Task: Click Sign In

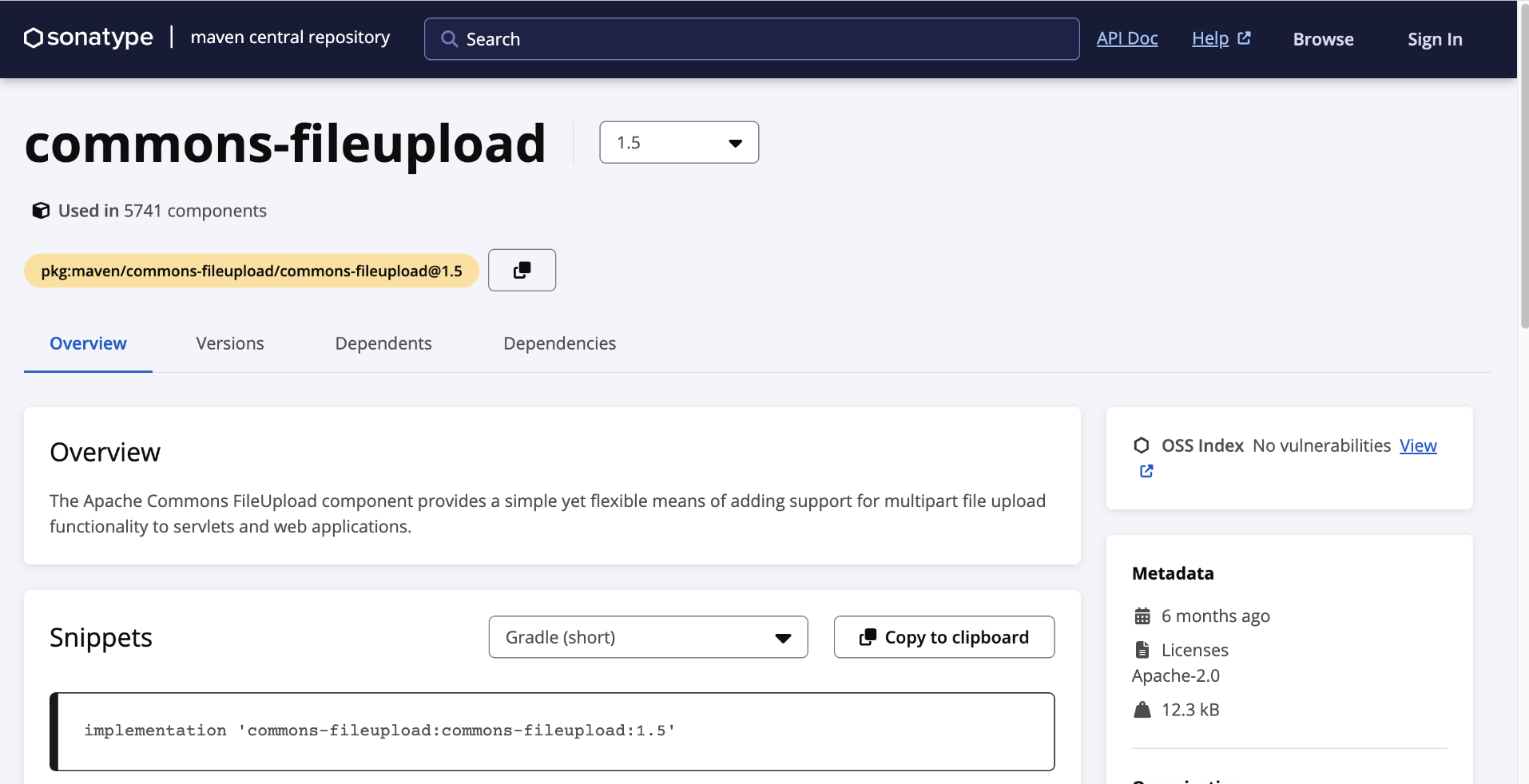Action: [1435, 39]
